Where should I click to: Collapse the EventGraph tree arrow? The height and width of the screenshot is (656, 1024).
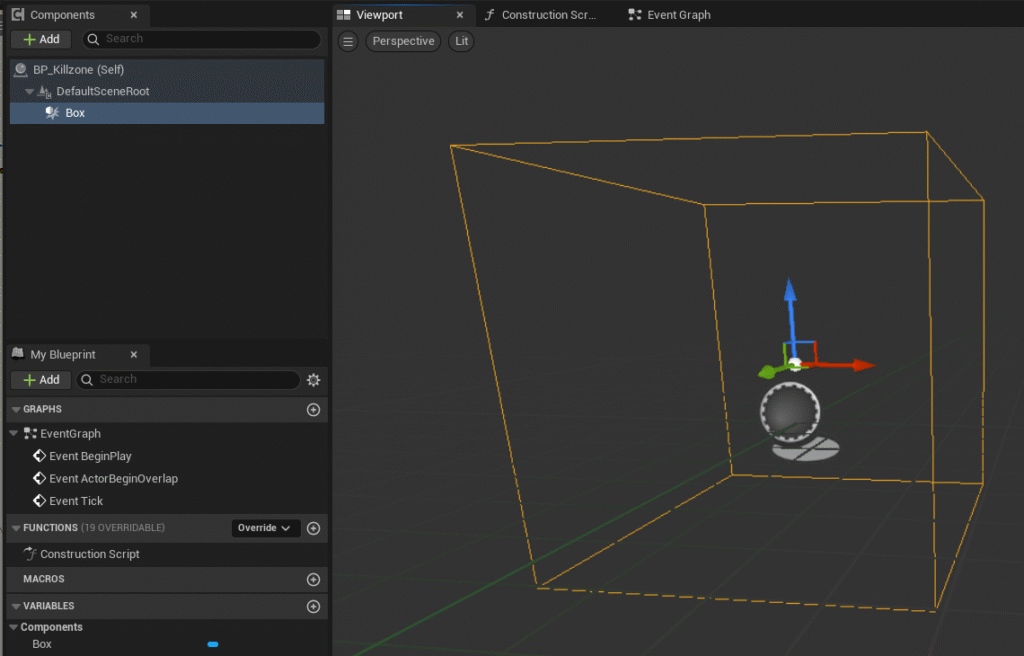(14, 434)
